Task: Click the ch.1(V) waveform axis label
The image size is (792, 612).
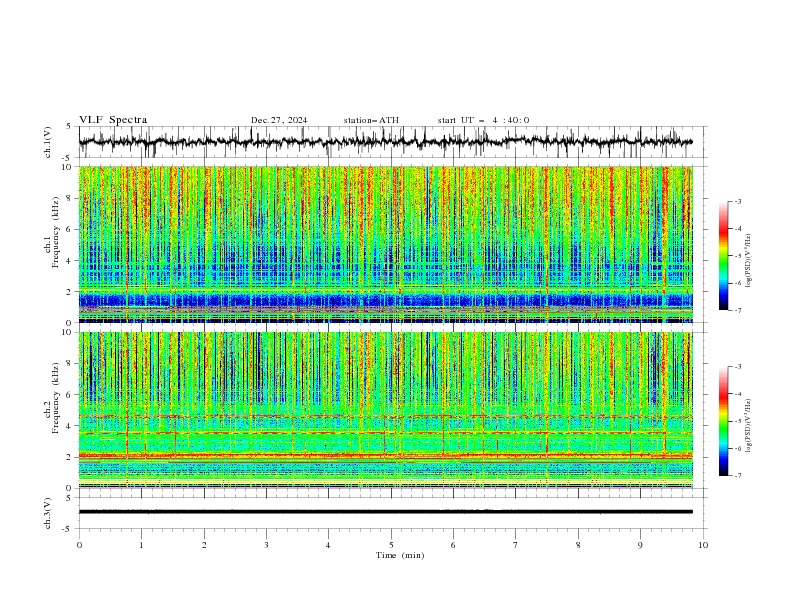Action: (48, 142)
